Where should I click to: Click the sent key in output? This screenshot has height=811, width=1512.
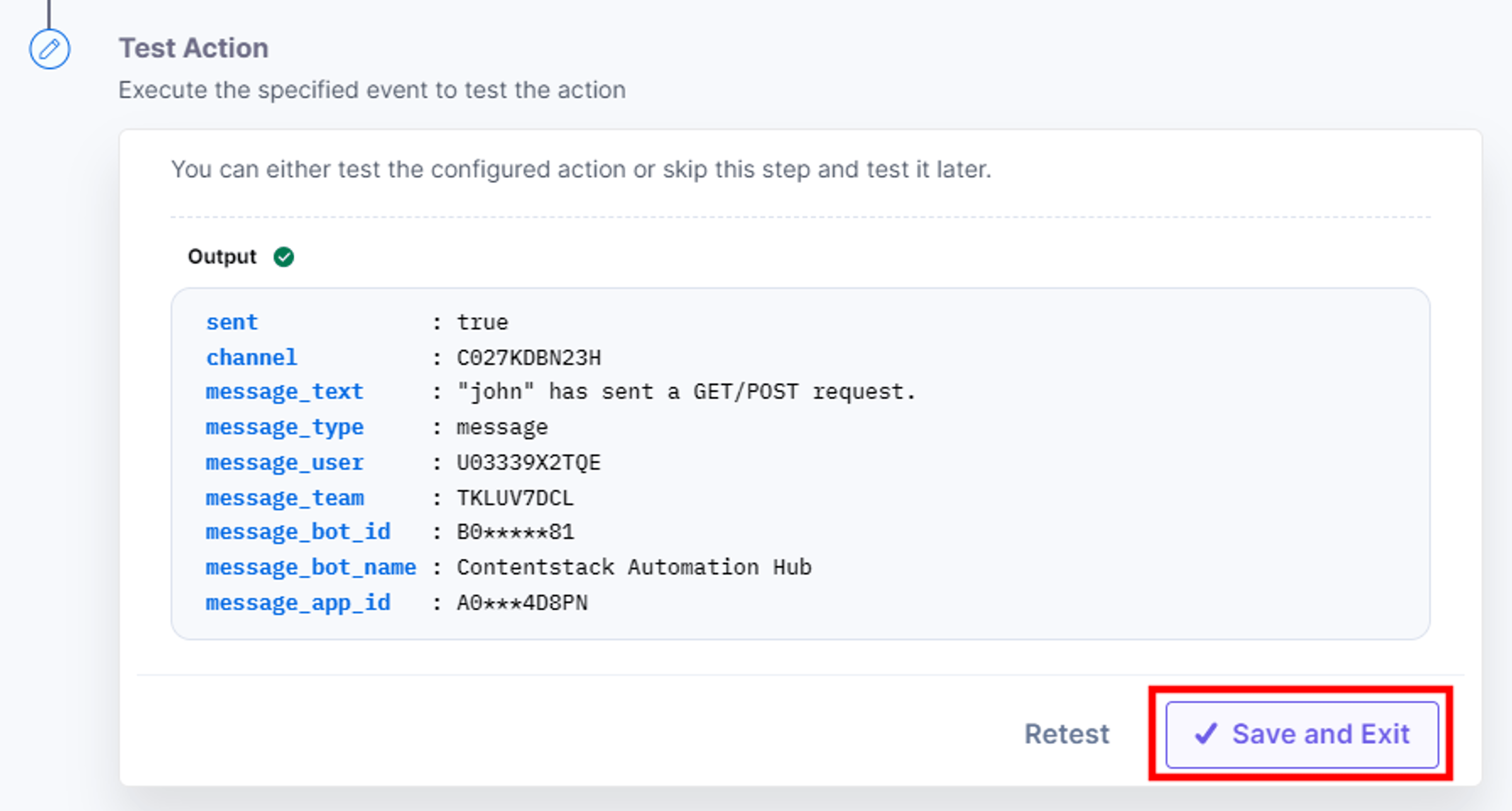232,323
